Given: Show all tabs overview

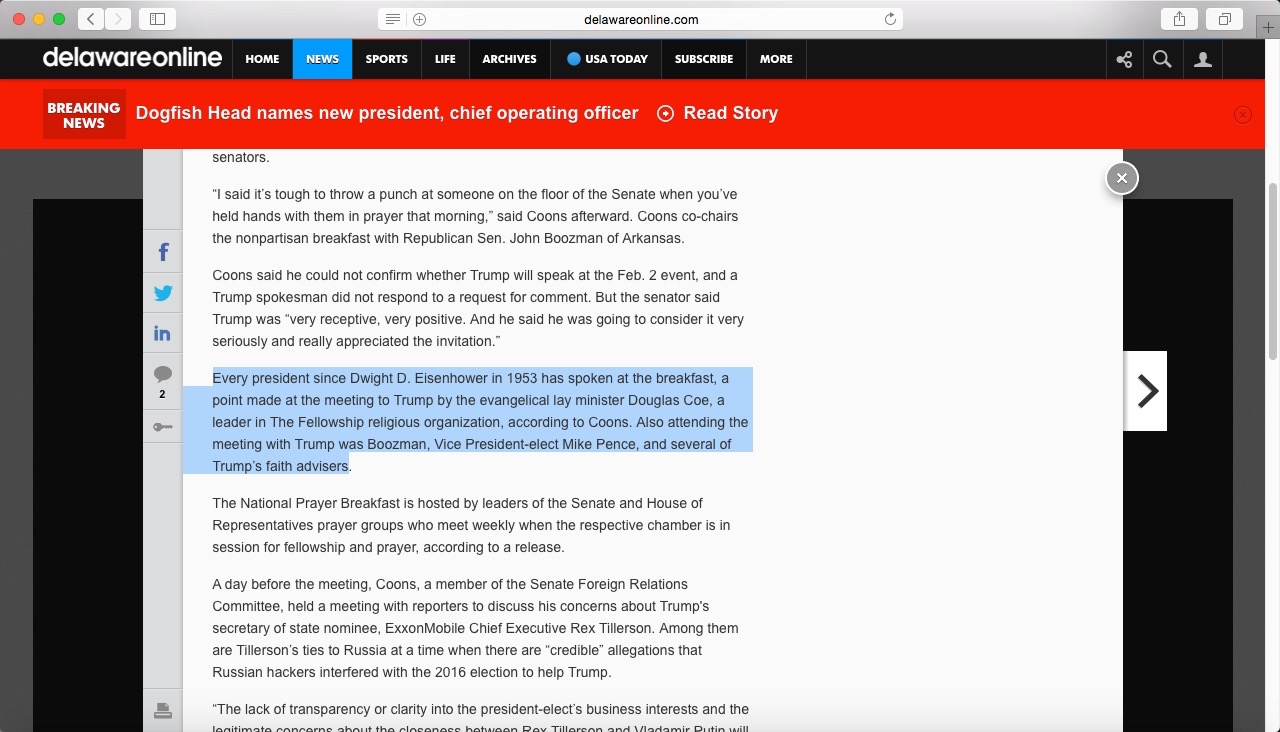Looking at the screenshot, I should tap(1224, 19).
